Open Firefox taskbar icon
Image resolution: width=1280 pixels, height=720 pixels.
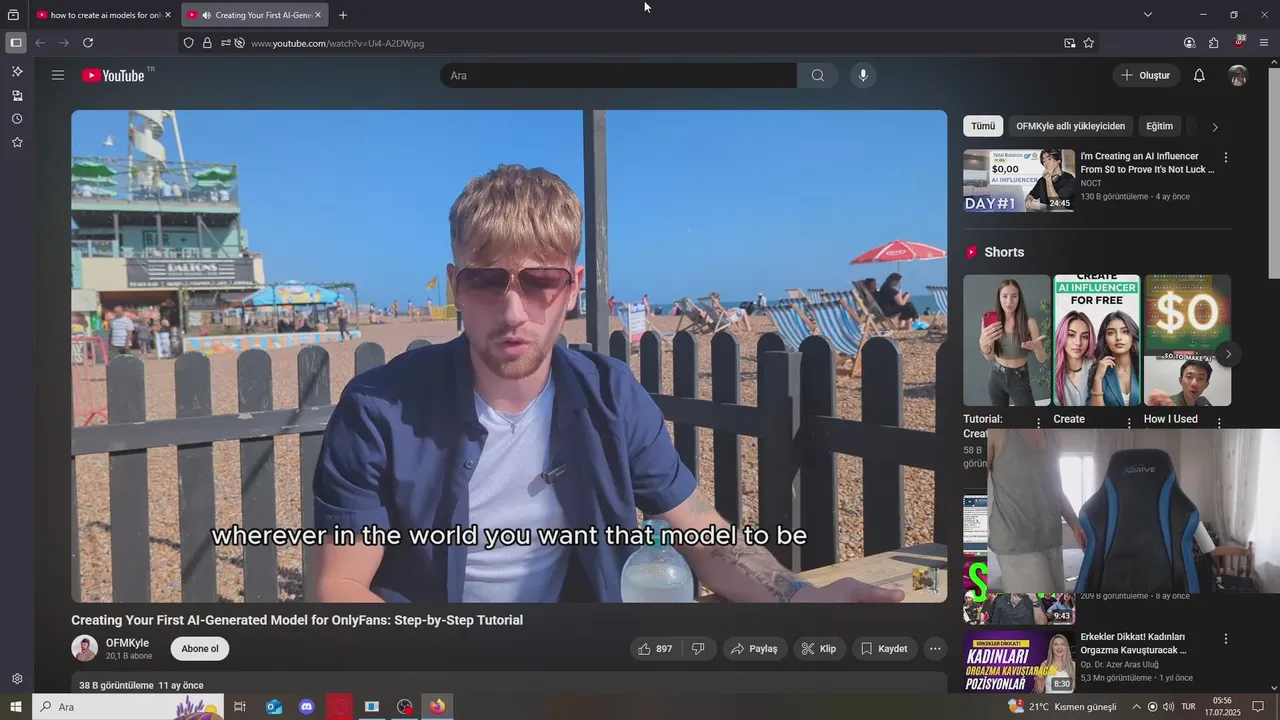click(437, 707)
